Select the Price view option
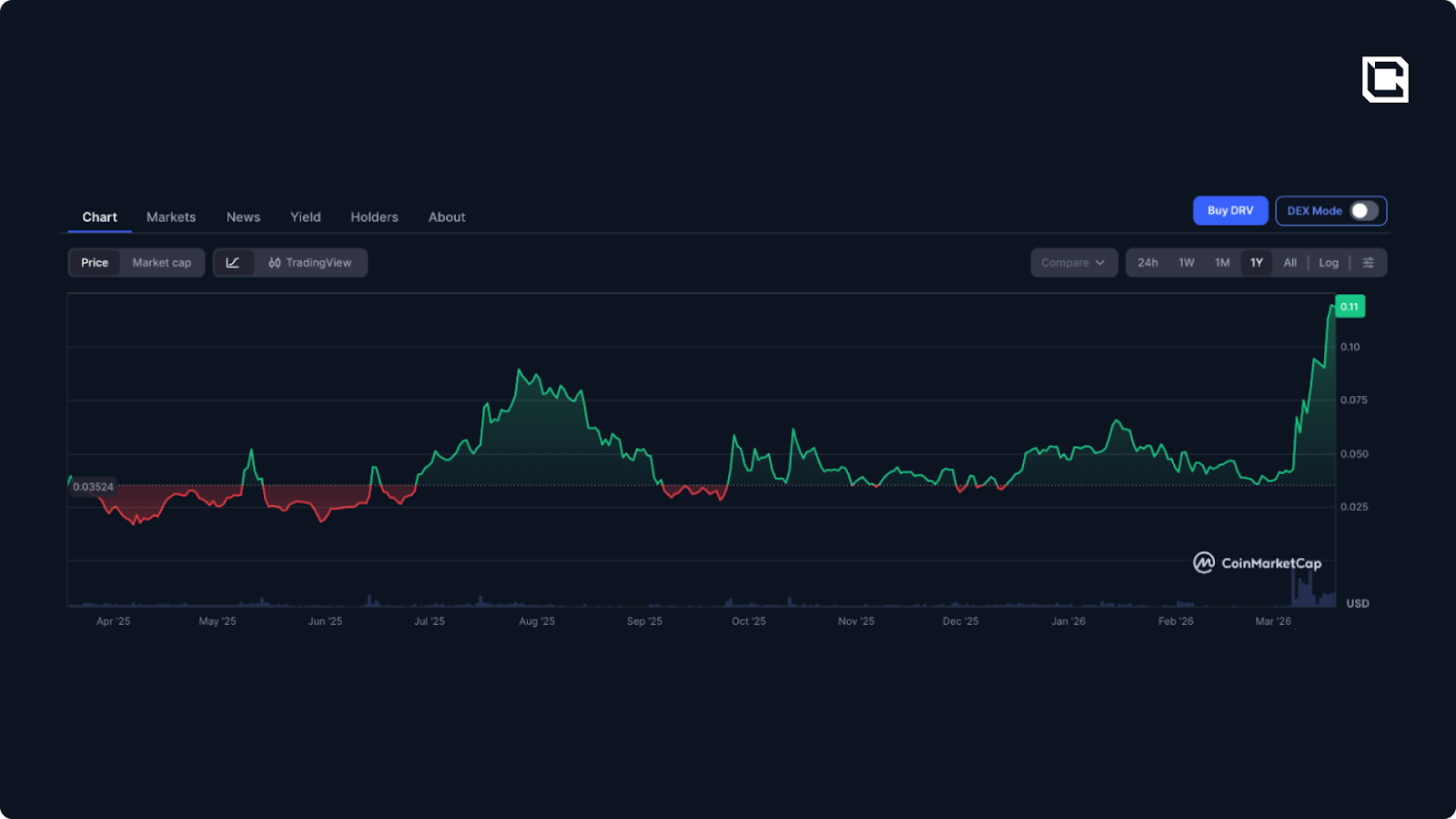The image size is (1456, 819). (95, 263)
